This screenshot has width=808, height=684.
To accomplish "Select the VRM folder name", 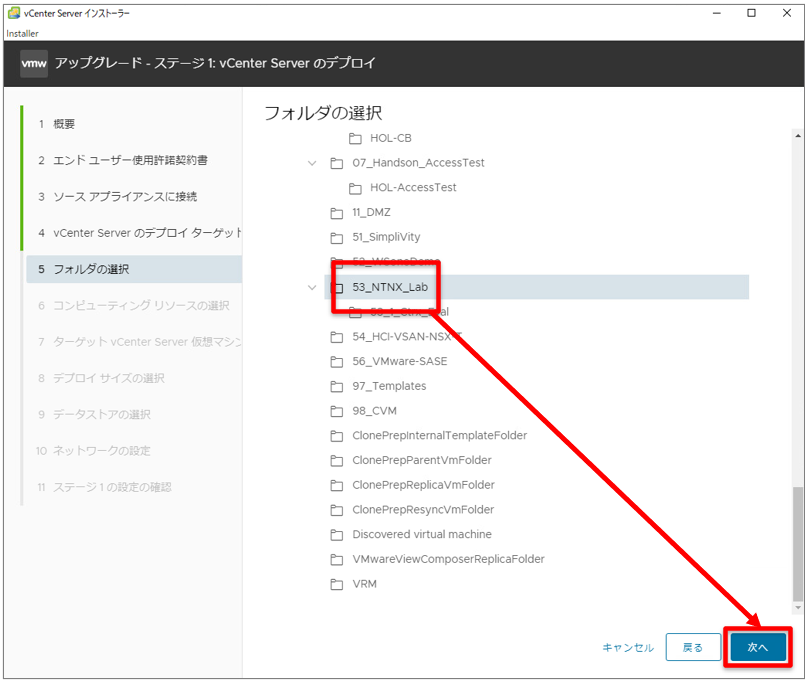I will click(x=365, y=584).
